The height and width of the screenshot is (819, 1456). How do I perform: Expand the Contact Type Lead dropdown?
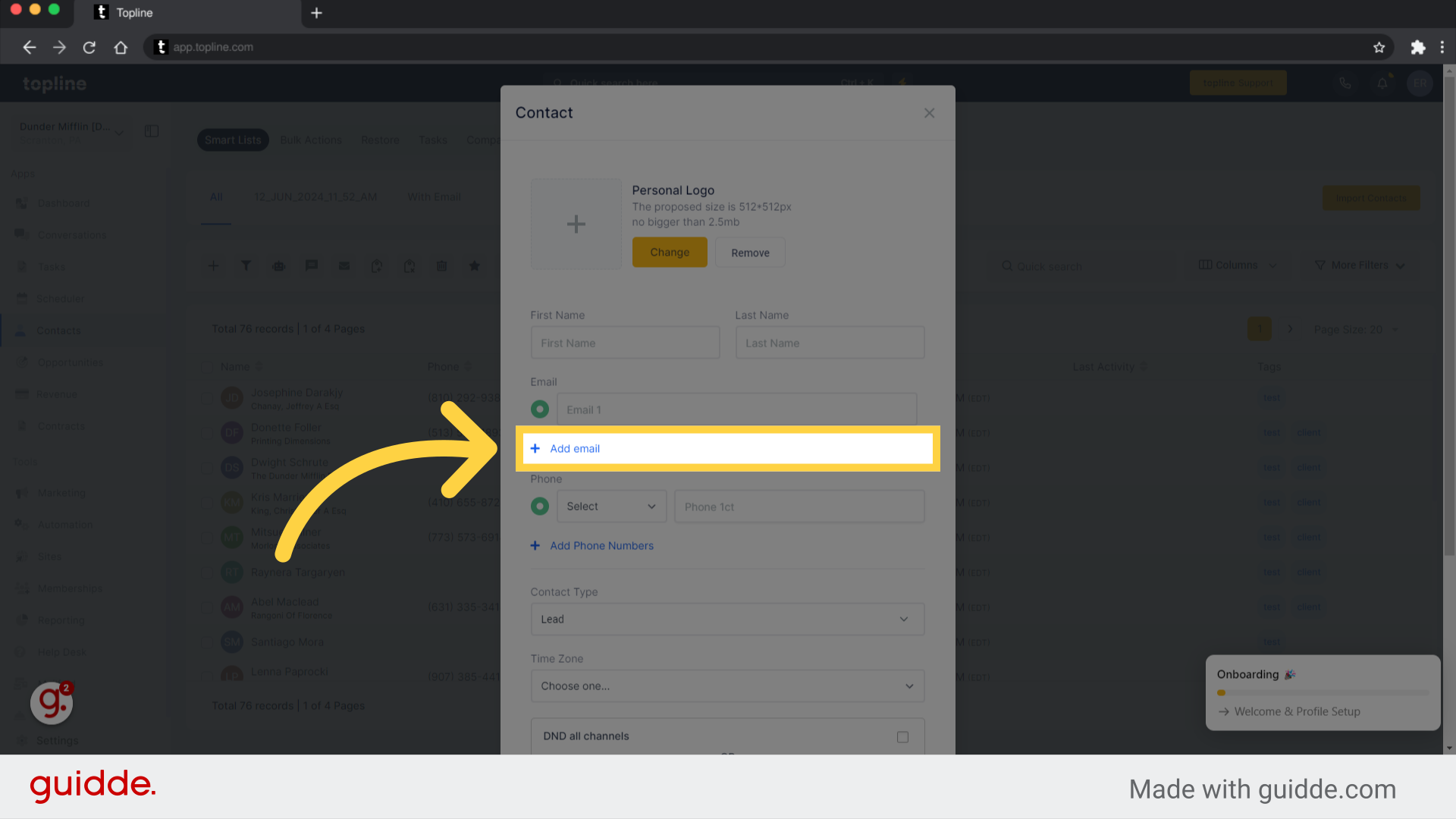(726, 619)
